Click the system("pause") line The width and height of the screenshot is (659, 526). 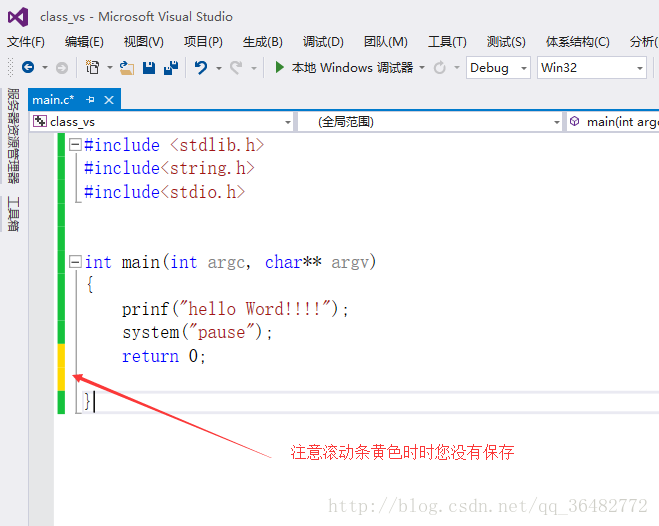(197, 333)
